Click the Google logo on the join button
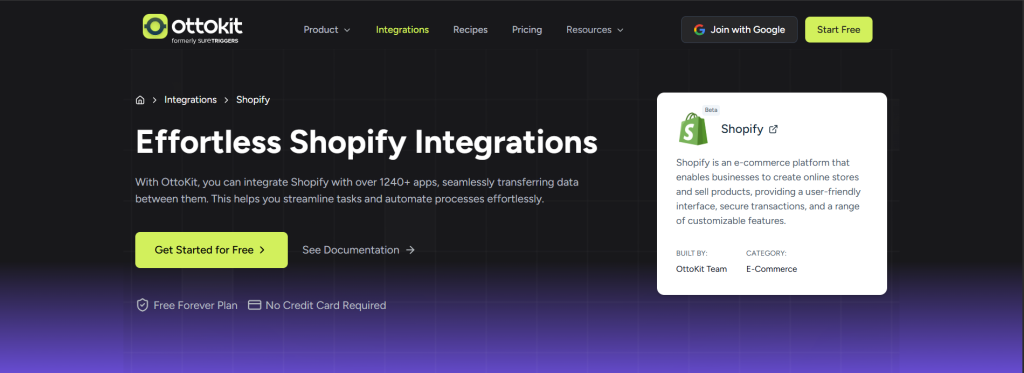Image resolution: width=1024 pixels, height=373 pixels. pos(699,29)
